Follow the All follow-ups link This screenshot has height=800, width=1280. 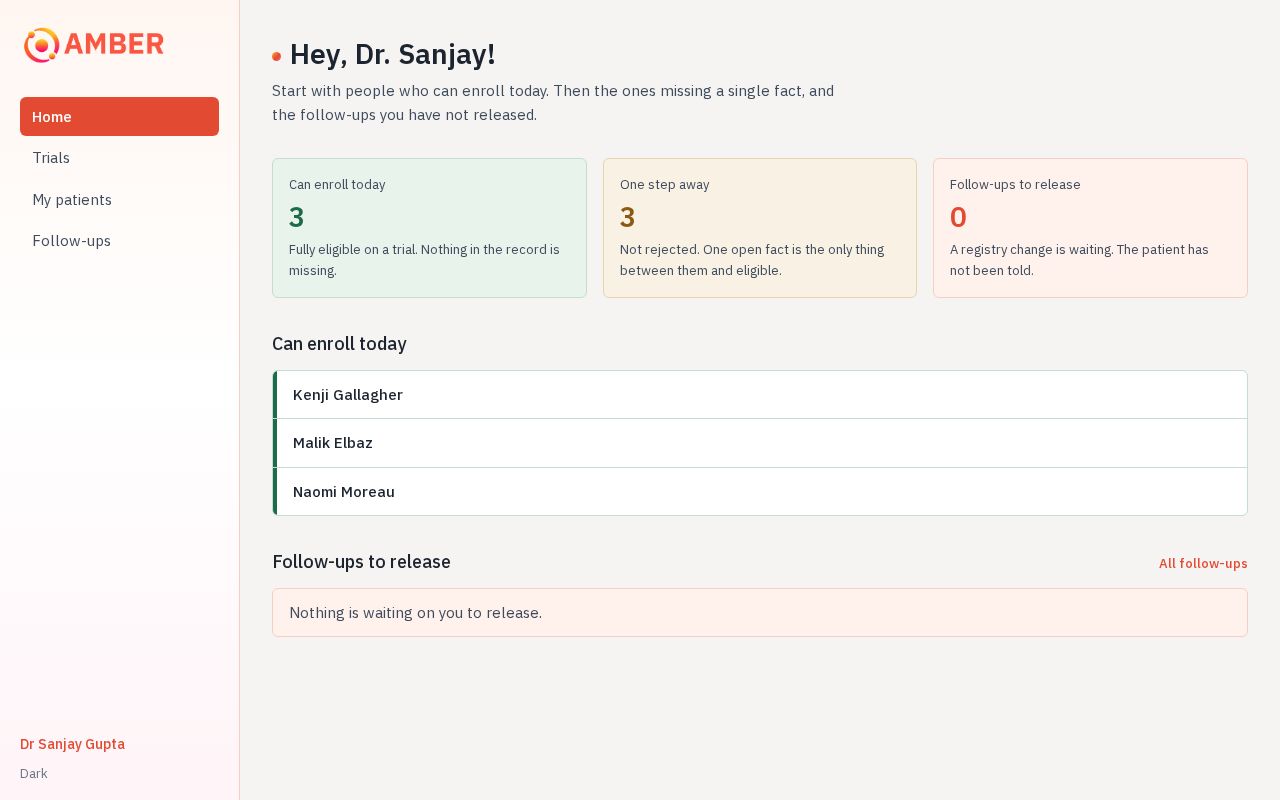pyautogui.click(x=1203, y=563)
